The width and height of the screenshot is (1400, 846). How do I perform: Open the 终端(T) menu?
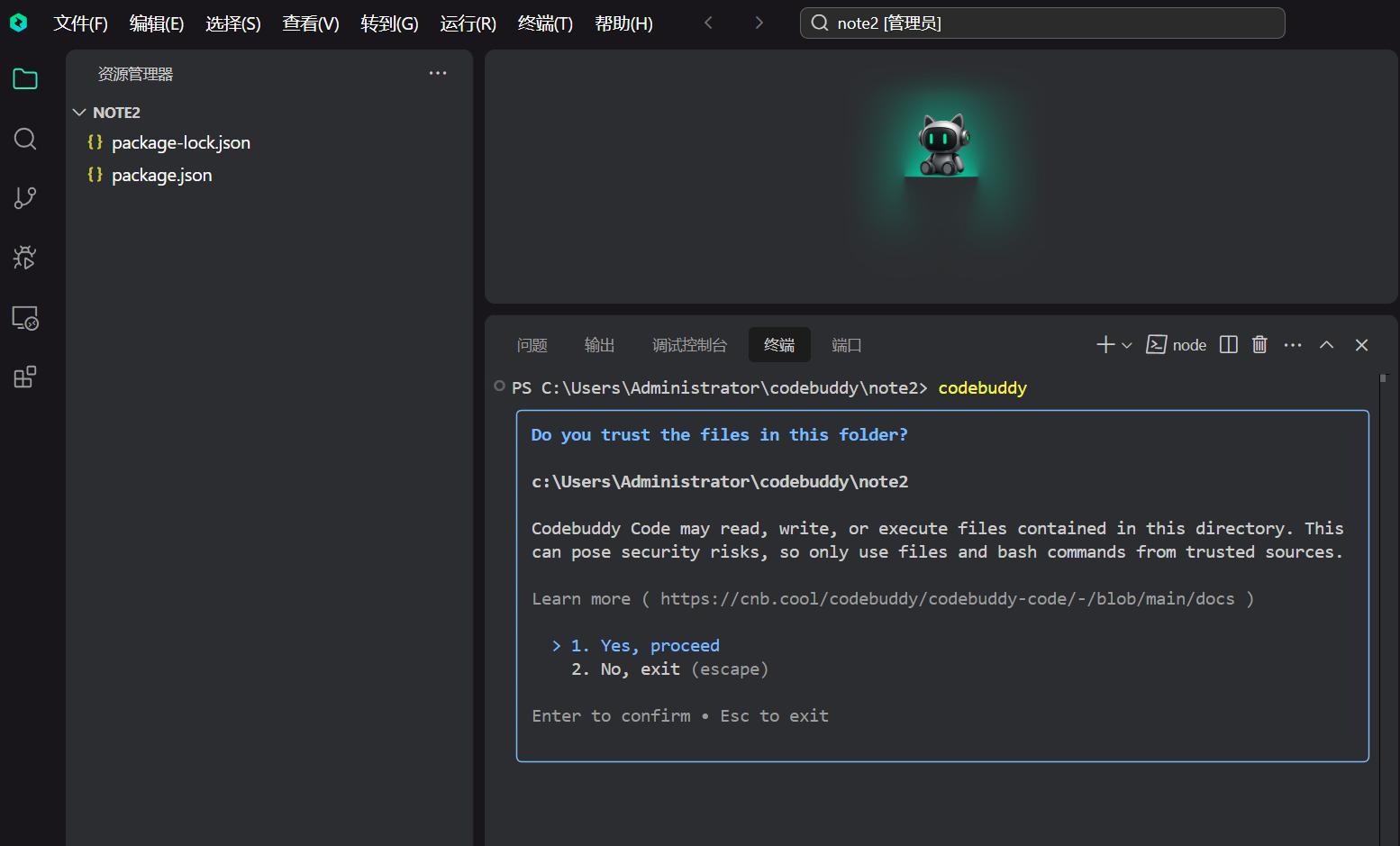tap(545, 23)
